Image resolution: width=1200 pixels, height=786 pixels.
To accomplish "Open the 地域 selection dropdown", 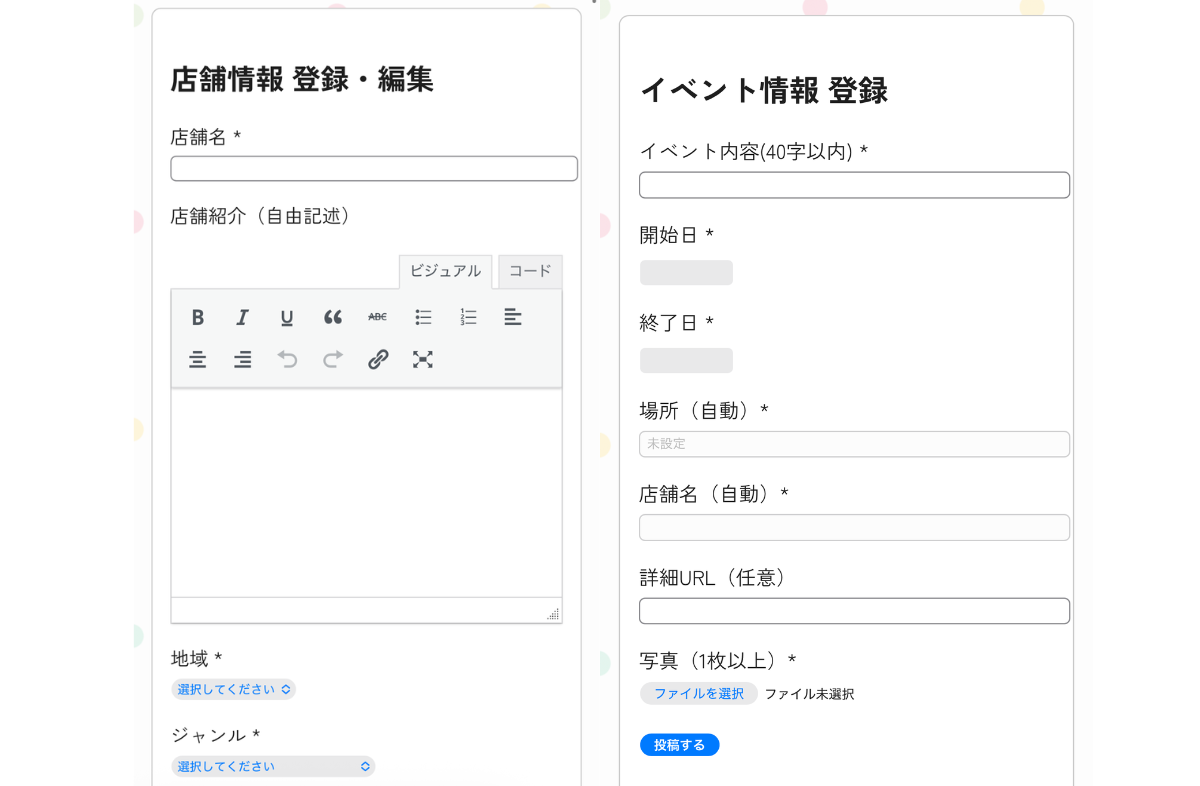I will pyautogui.click(x=233, y=689).
